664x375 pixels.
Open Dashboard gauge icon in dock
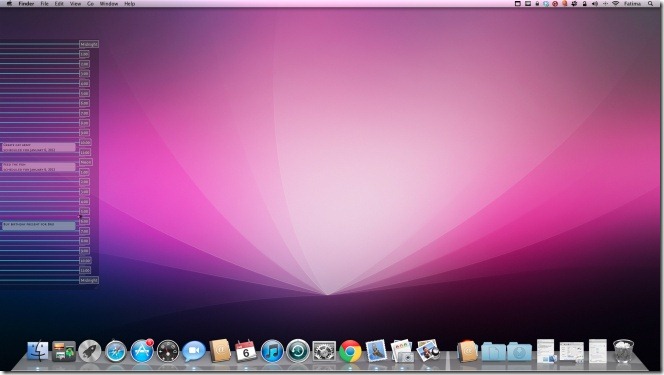coord(168,351)
